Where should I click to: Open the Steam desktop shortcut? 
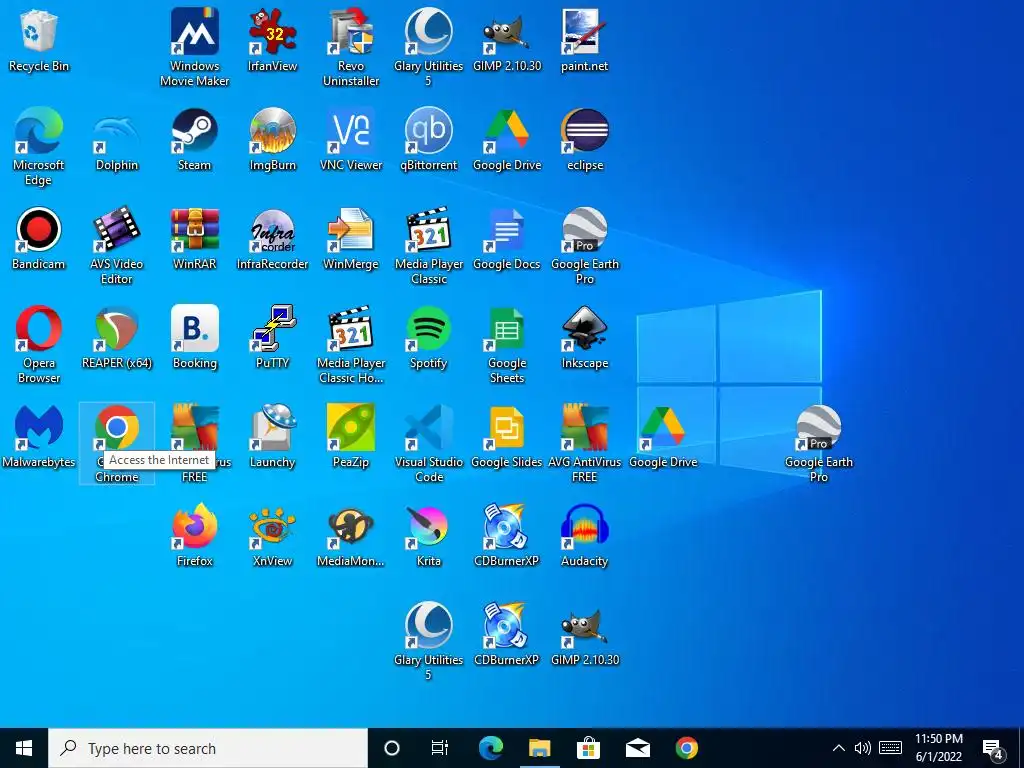point(195,138)
